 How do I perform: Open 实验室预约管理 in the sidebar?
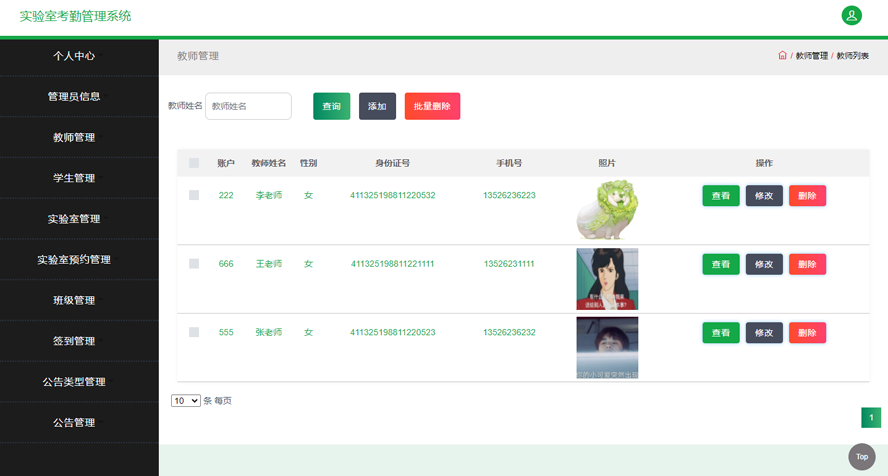[x=74, y=260]
